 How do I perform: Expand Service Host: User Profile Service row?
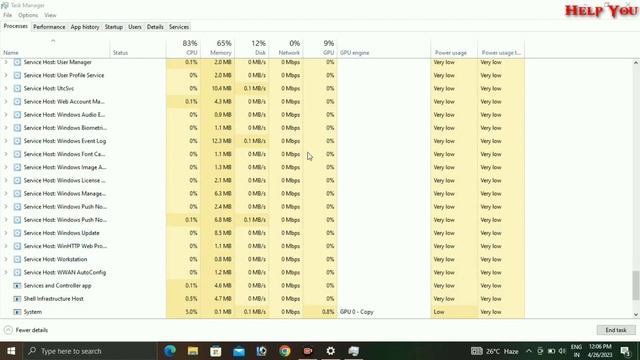[6, 75]
